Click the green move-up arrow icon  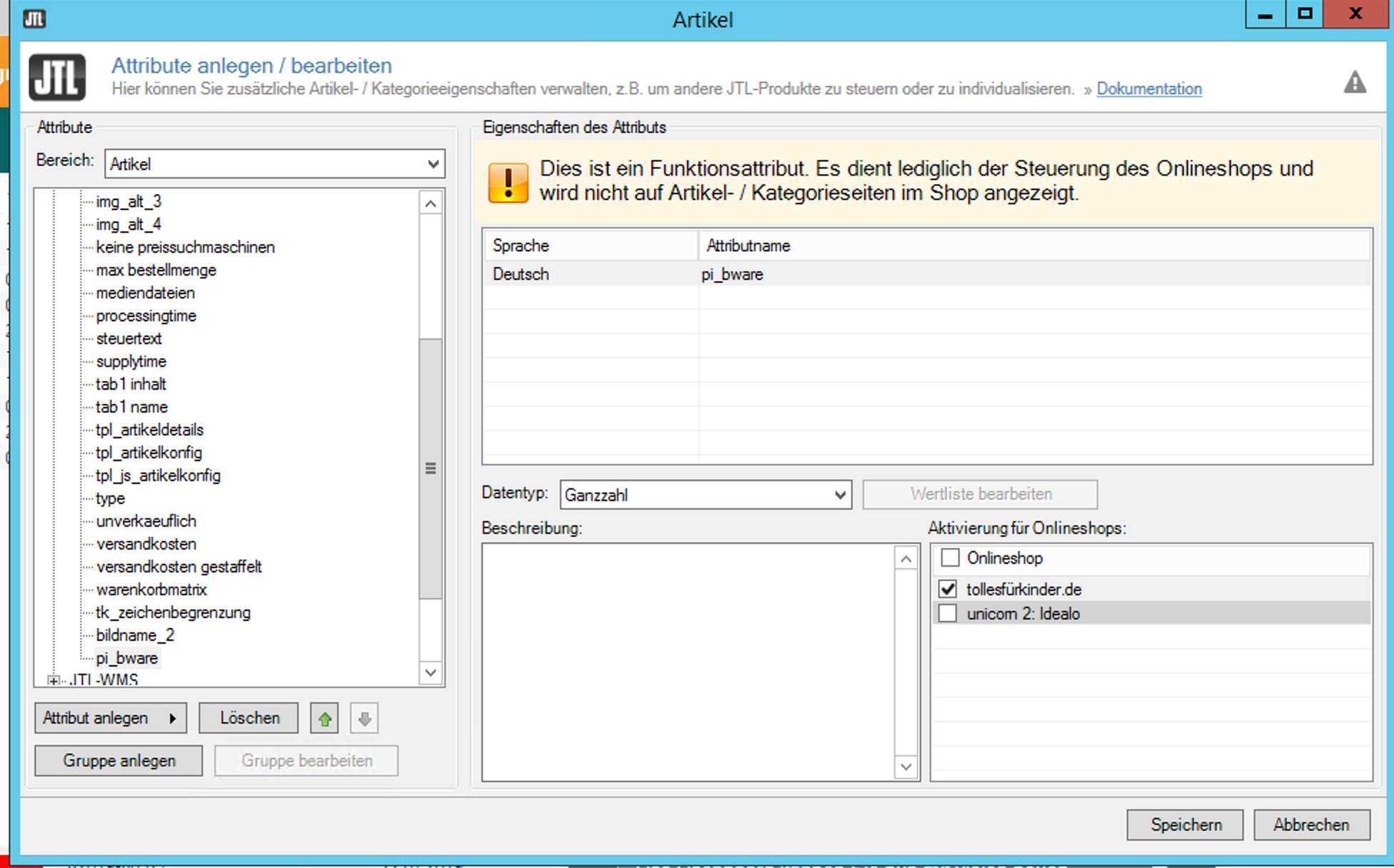325,718
